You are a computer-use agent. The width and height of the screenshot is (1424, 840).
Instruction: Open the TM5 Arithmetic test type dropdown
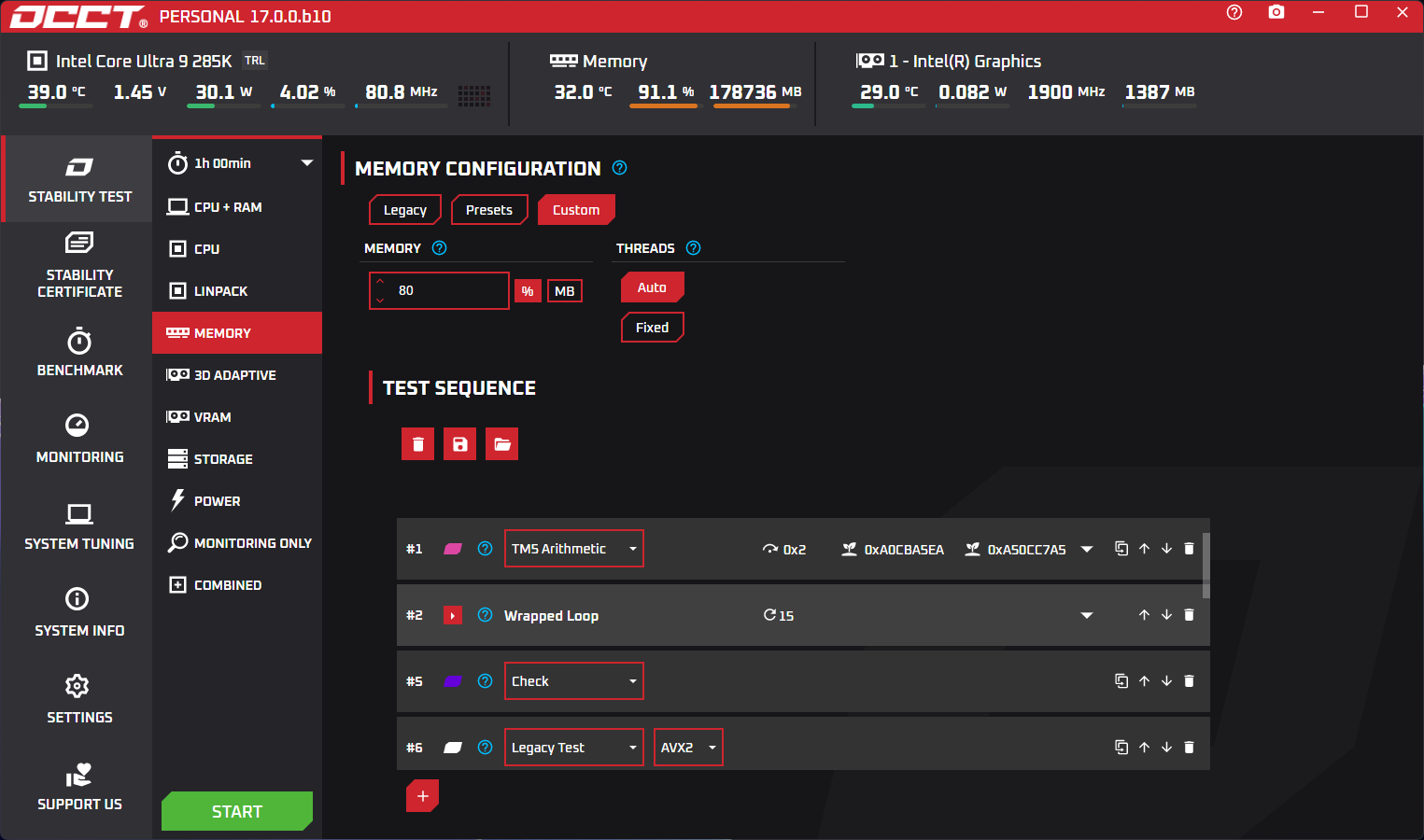tap(573, 549)
